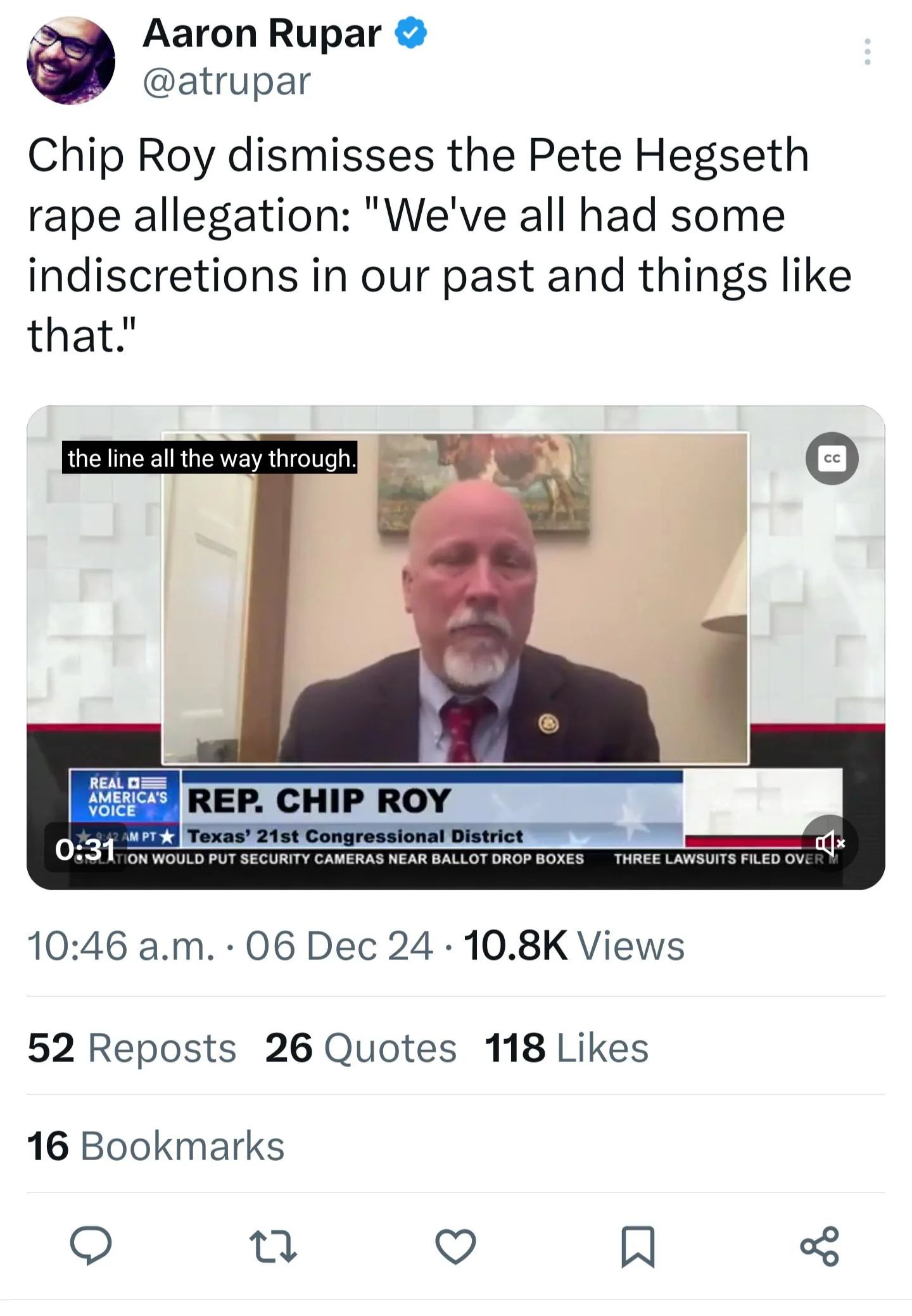Open the reply comment icon
Screen dimensions: 912x1316
(x=91, y=1246)
